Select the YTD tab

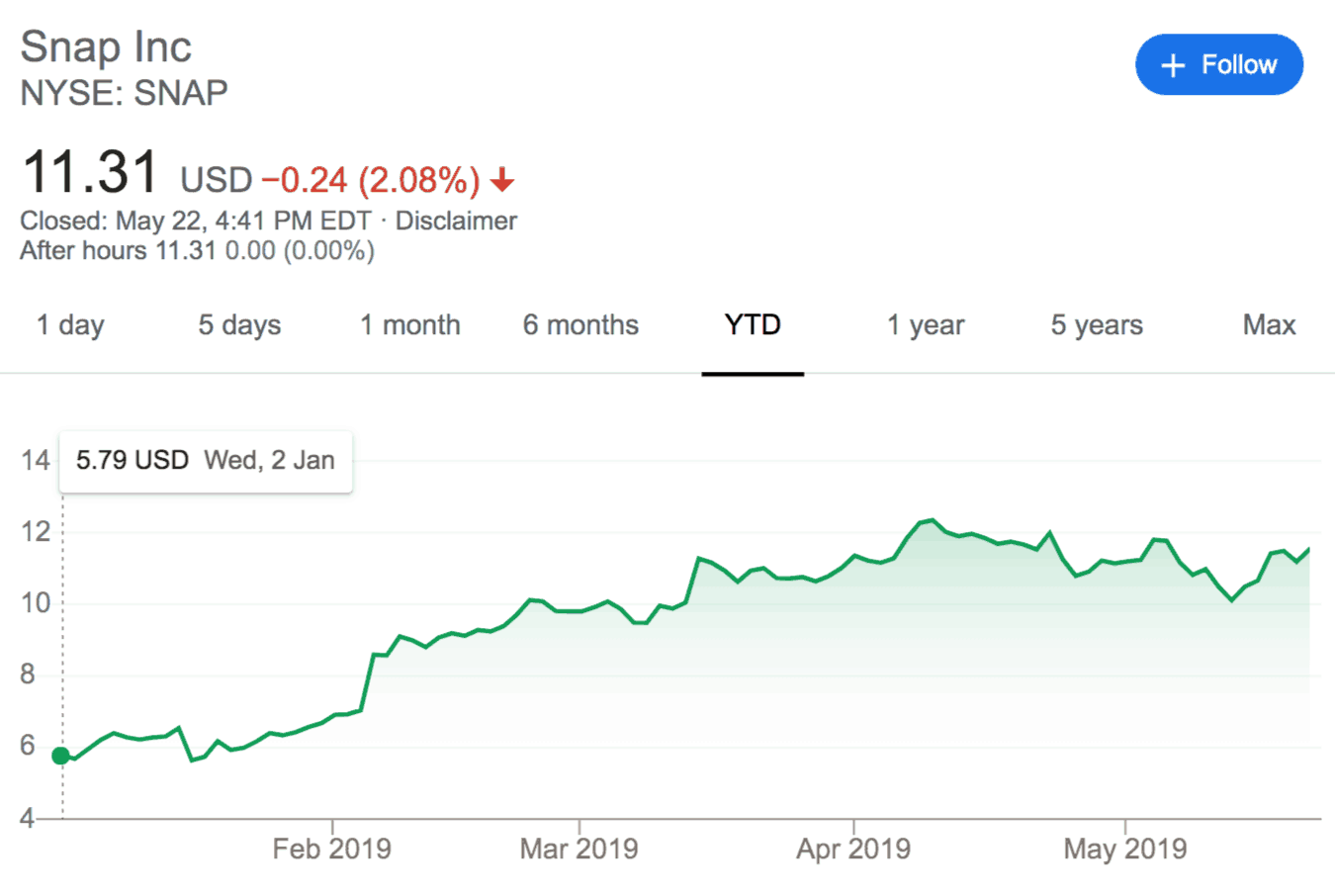753,324
